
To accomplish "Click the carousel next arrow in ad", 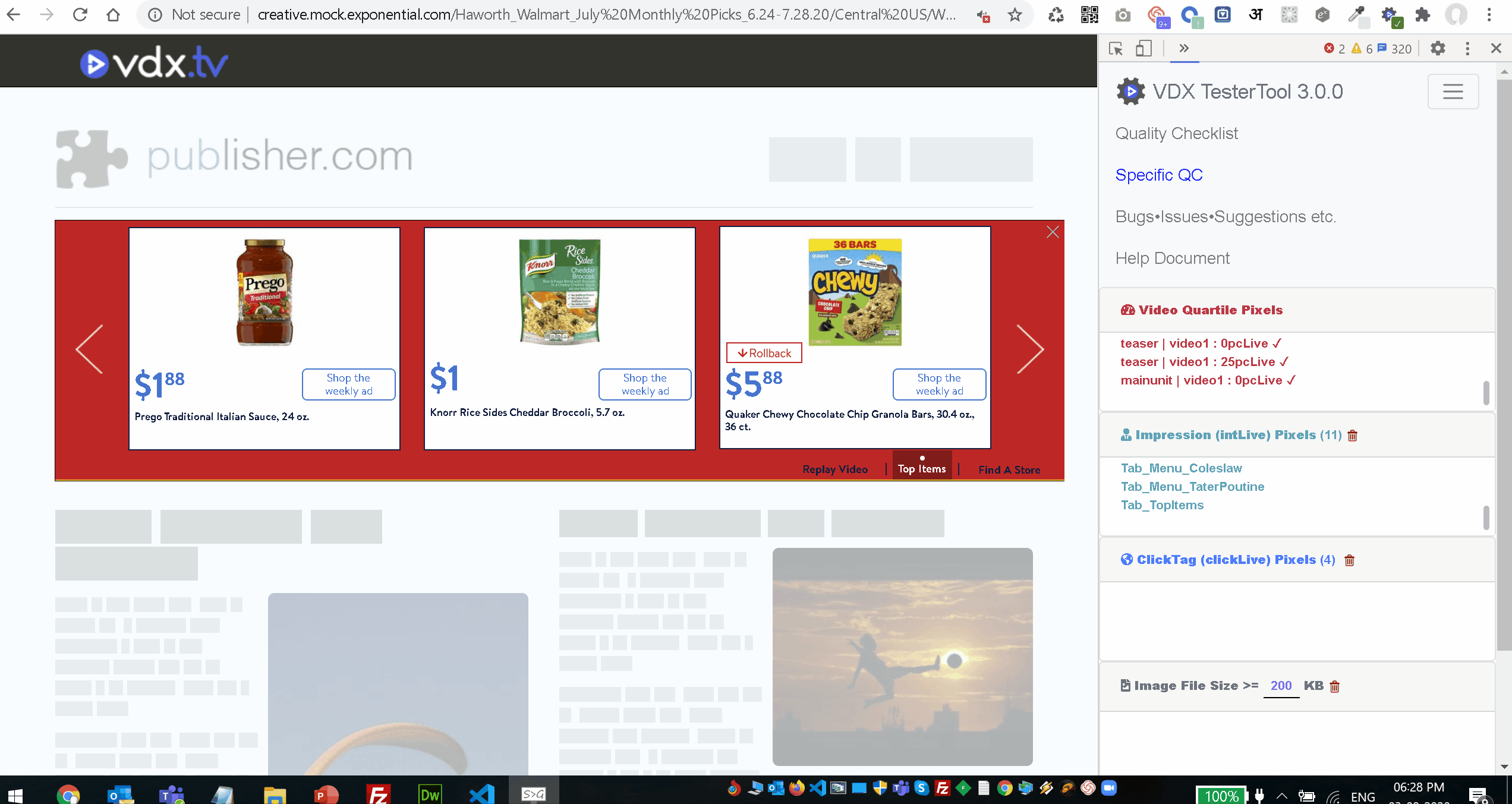I will click(1030, 349).
